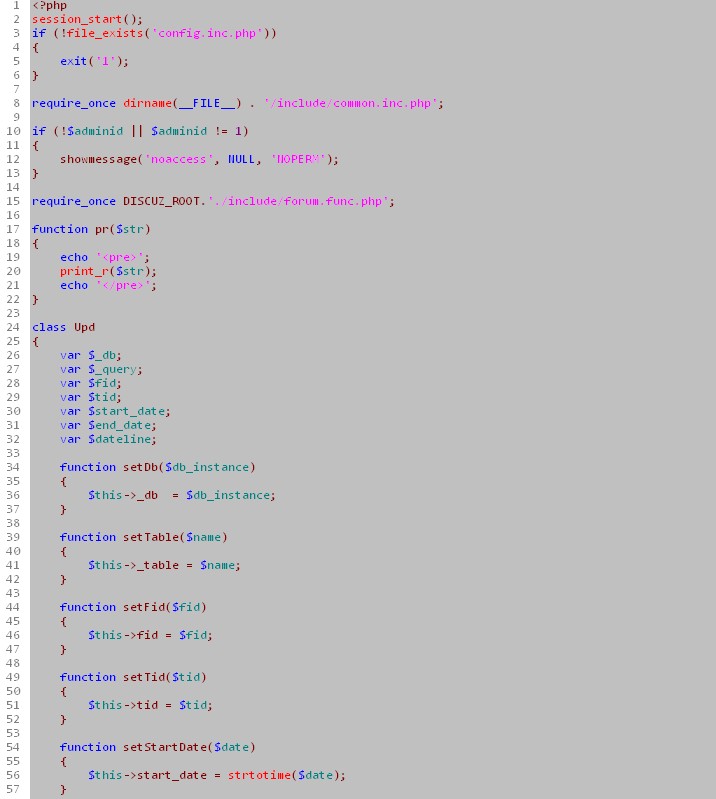Click 'function setFid($fid)' line
The image size is (716, 799).
pos(133,607)
